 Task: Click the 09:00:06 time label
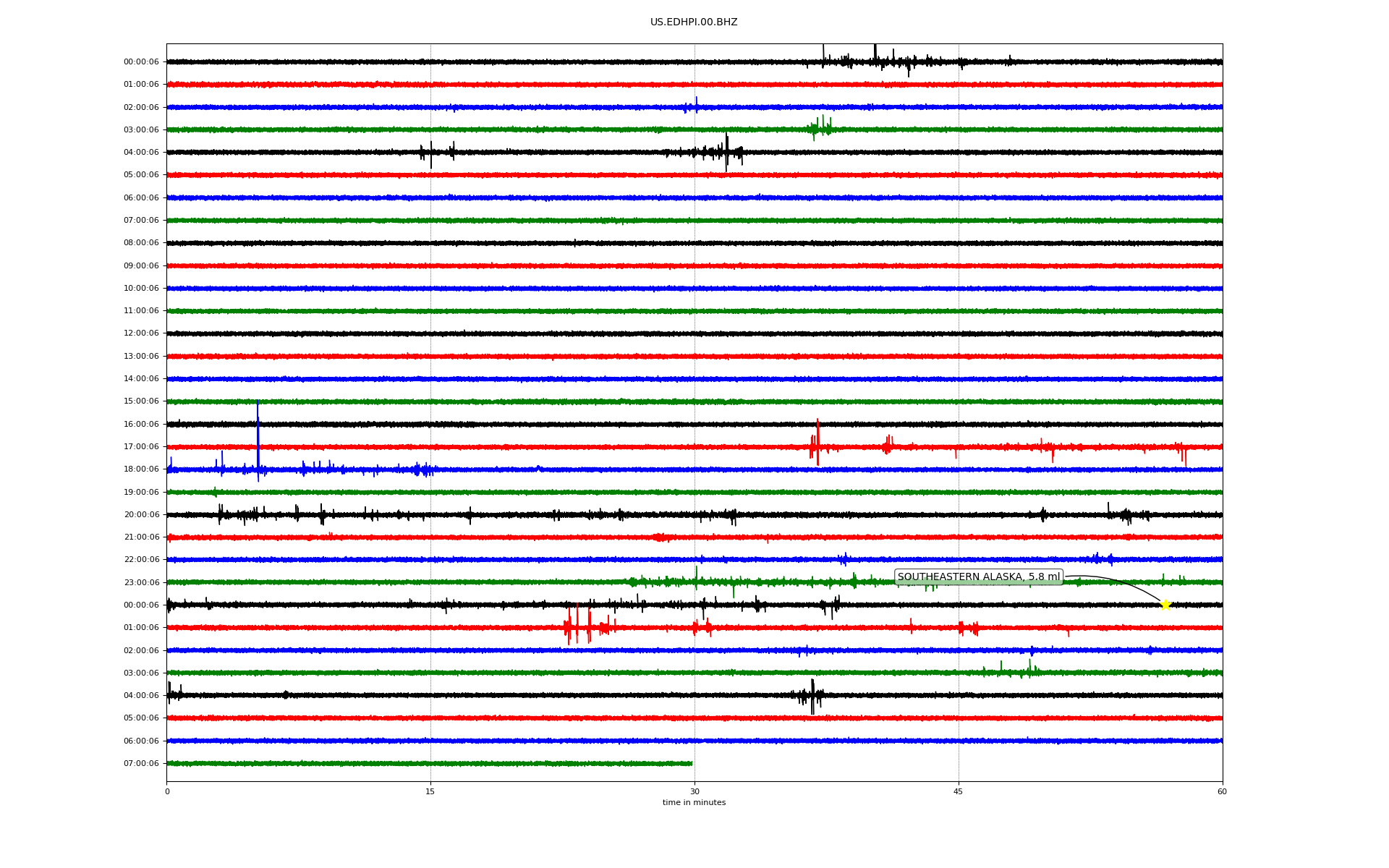coord(141,265)
